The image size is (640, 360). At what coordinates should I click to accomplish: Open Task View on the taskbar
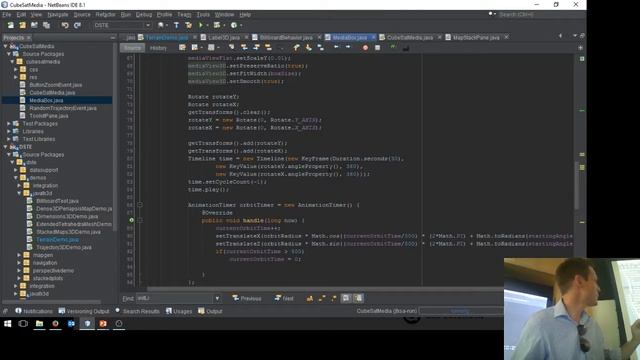pyautogui.click(x=23, y=324)
